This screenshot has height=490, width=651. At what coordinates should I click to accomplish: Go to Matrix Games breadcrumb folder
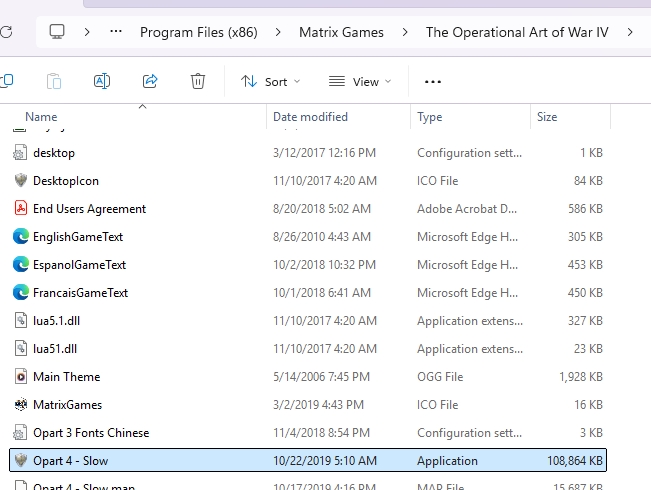pyautogui.click(x=341, y=32)
